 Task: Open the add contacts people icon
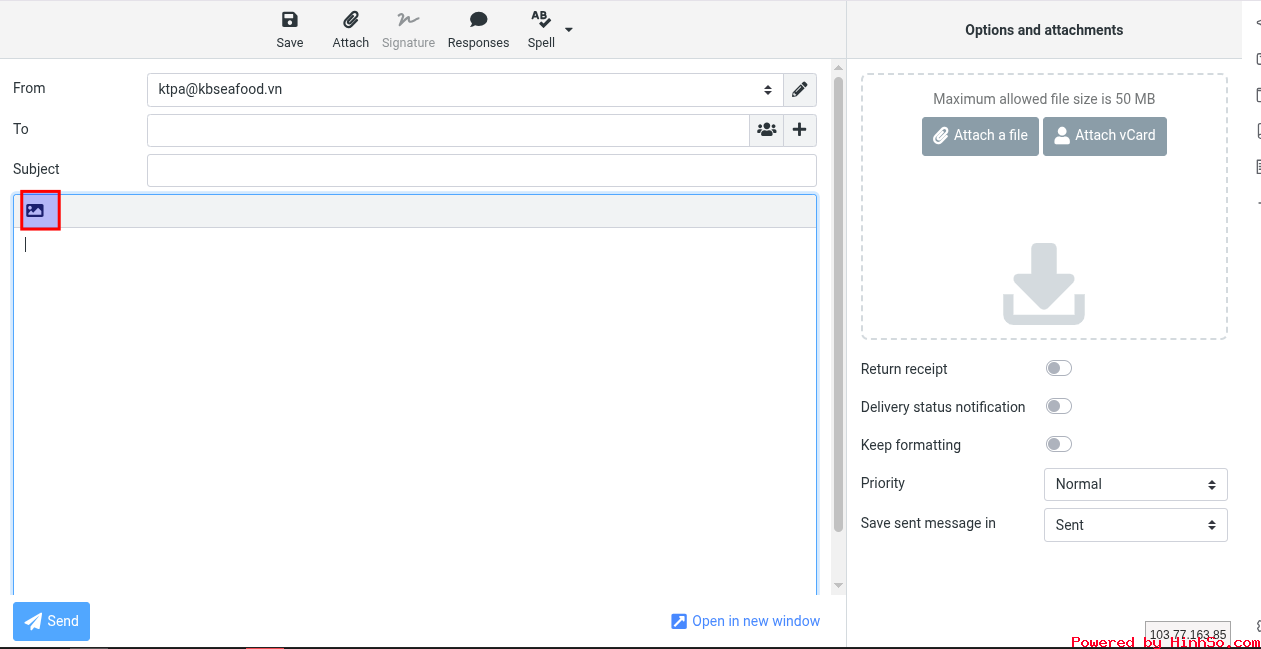click(x=767, y=130)
